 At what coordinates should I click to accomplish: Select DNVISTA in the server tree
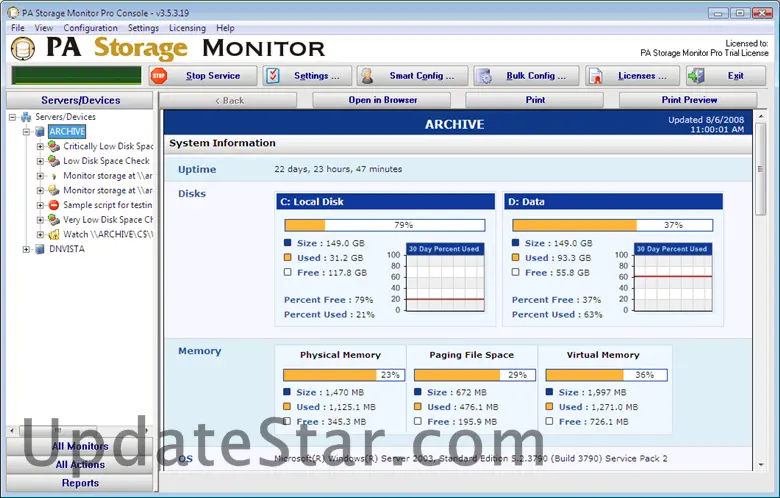(67, 249)
